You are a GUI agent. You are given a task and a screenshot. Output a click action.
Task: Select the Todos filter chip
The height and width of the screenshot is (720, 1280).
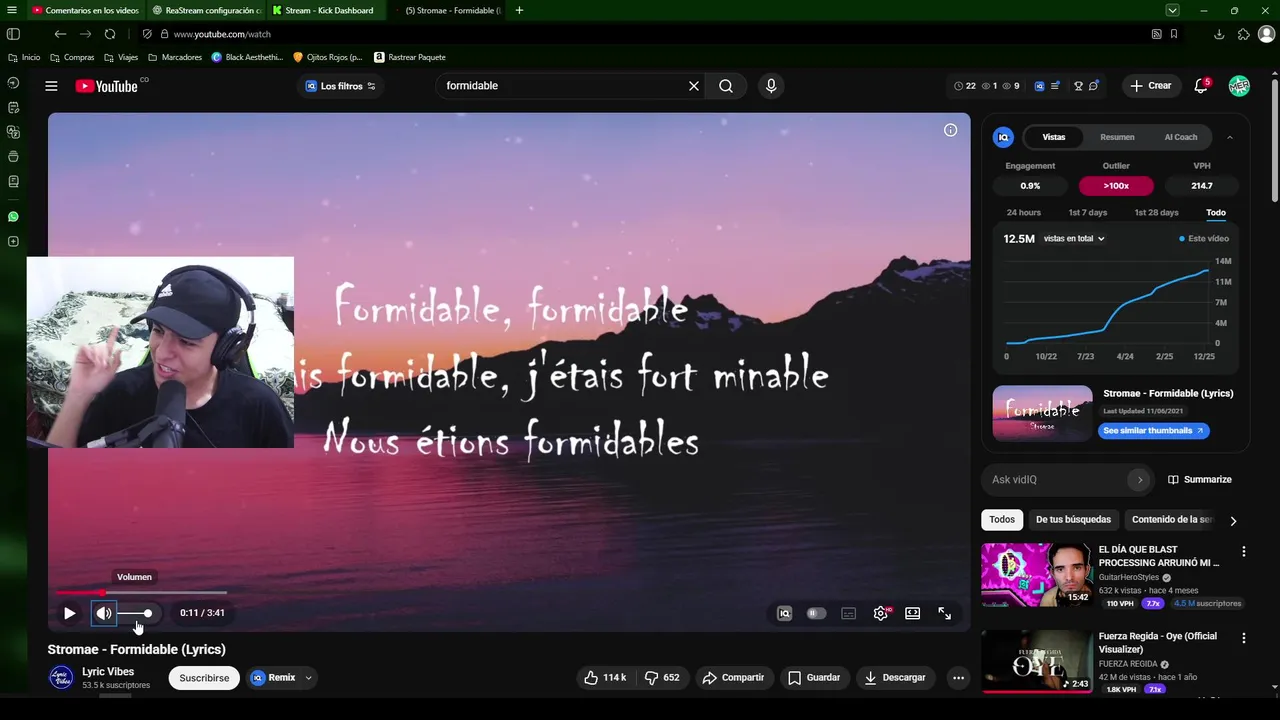(1002, 520)
